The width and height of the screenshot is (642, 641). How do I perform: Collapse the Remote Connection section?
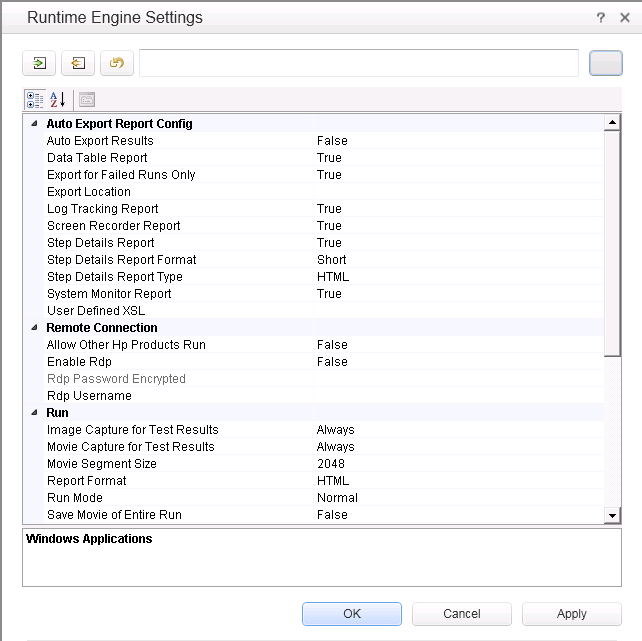34,328
